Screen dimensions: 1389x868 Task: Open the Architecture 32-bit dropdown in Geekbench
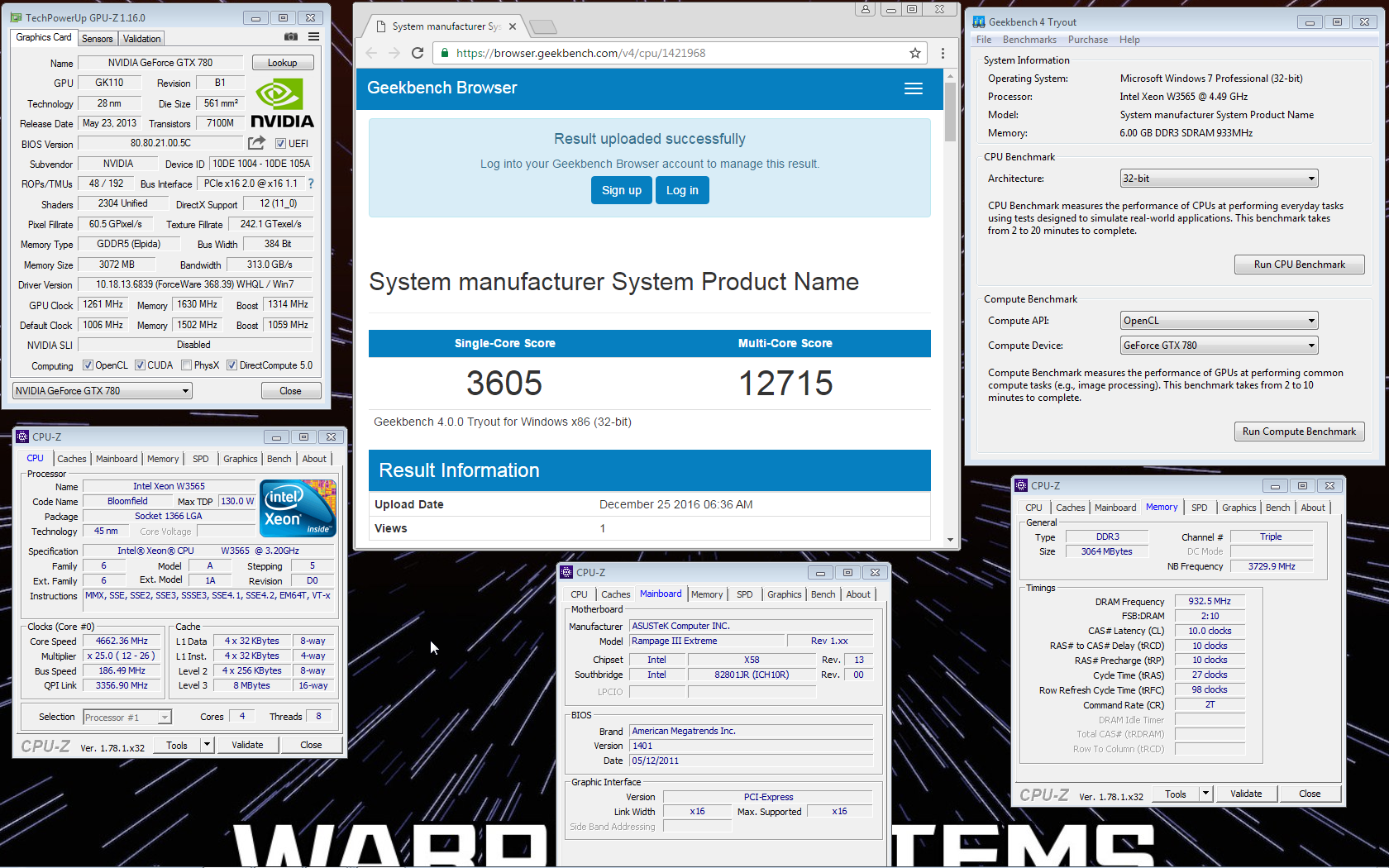point(1219,179)
